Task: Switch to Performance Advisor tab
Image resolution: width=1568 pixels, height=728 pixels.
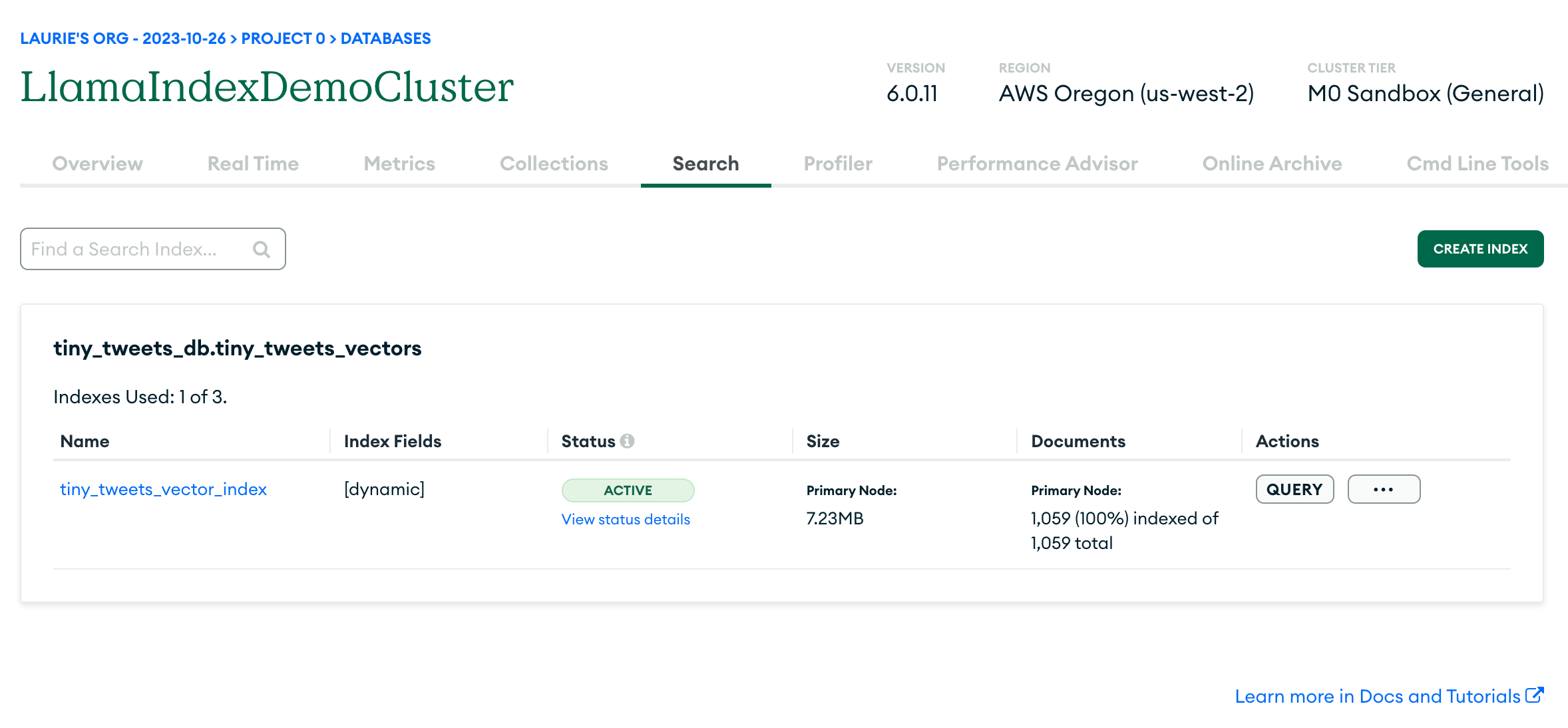Action: coord(1037,164)
